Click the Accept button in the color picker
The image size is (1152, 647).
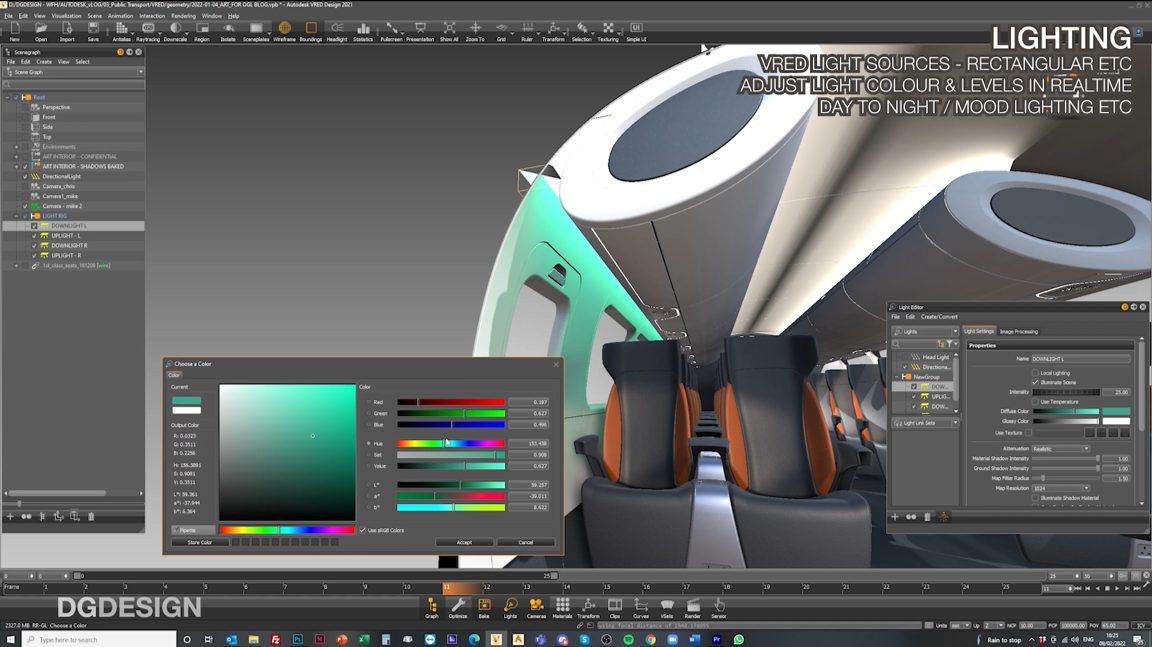(x=463, y=542)
